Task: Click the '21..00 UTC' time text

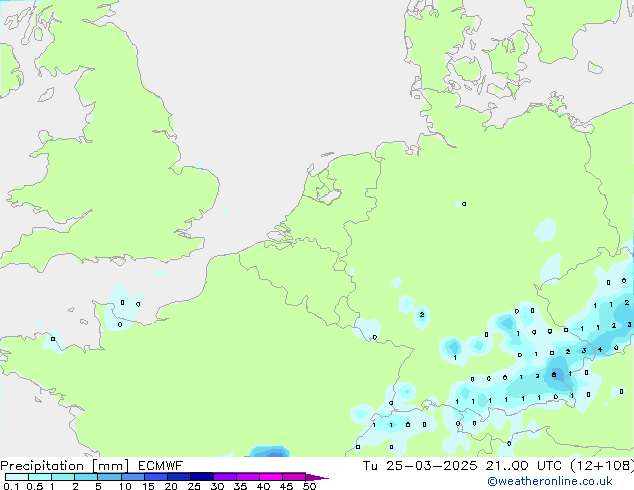Action: pyautogui.click(x=524, y=466)
